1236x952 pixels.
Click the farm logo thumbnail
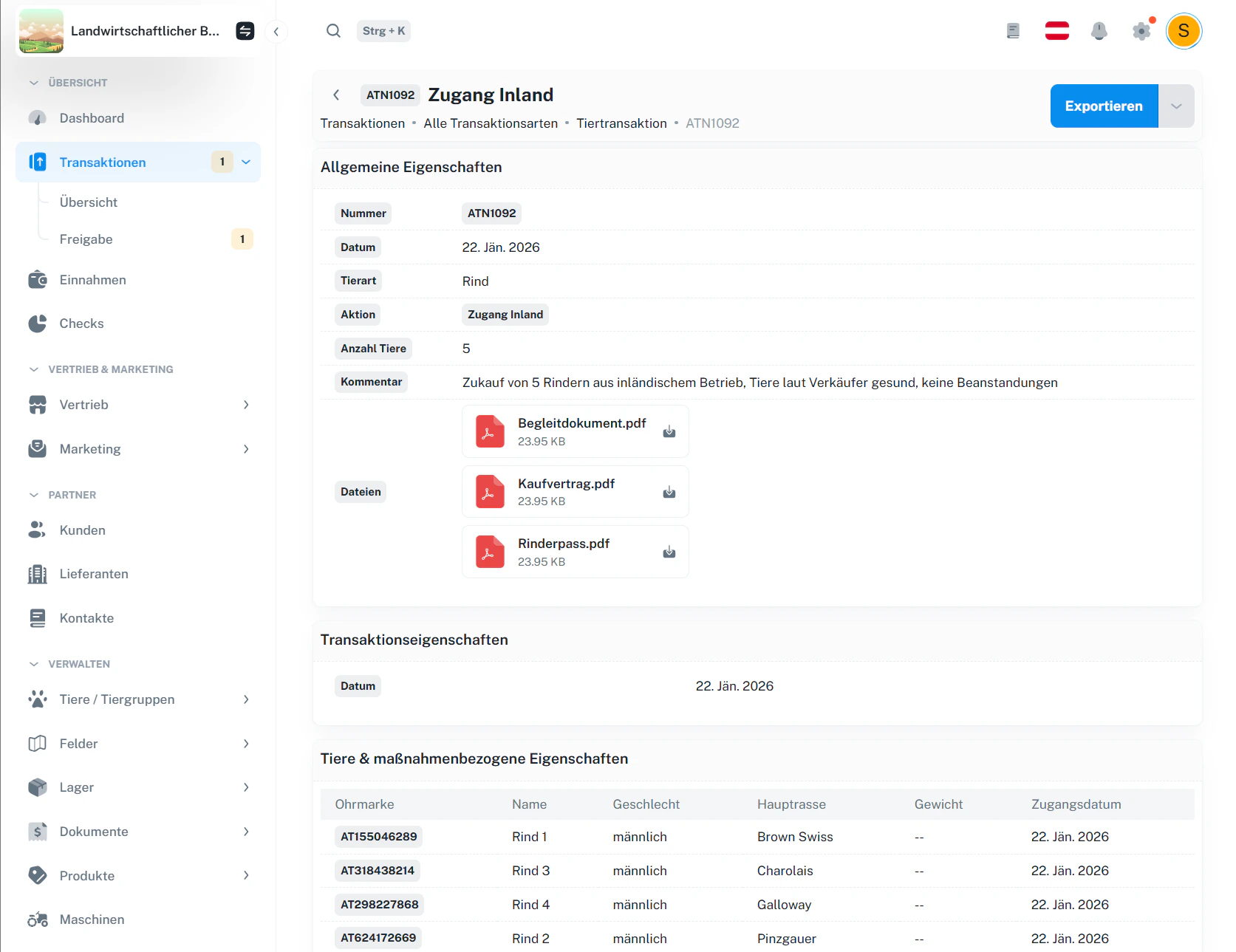click(41, 31)
